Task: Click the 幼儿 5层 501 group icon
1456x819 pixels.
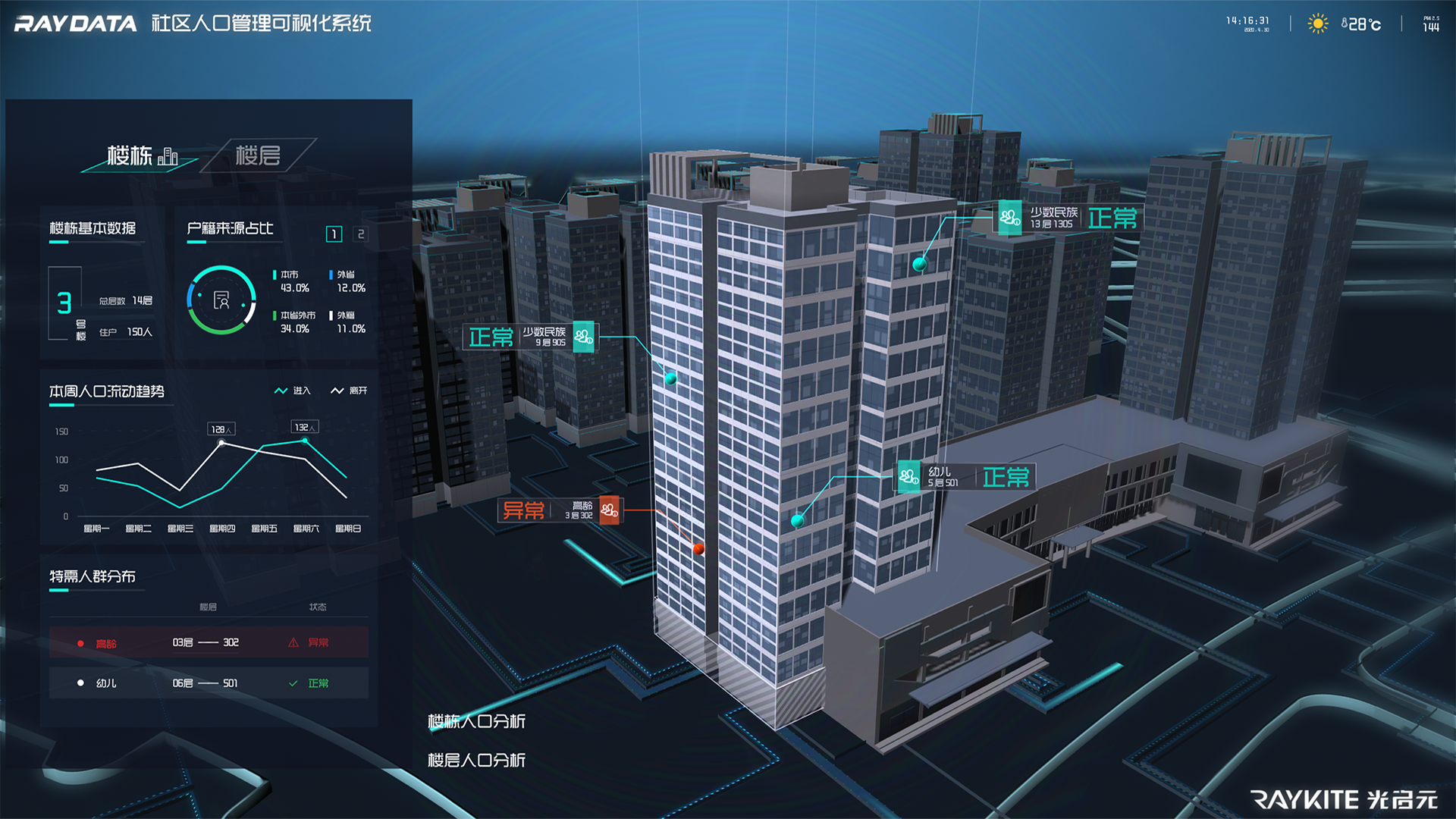Action: 908,477
